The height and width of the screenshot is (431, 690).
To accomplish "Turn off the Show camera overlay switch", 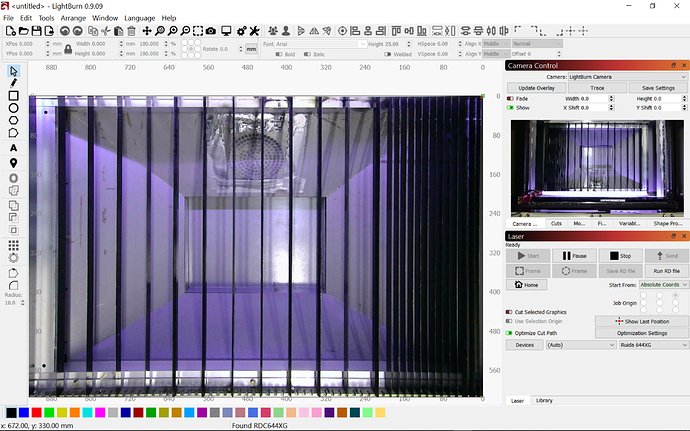I will [x=511, y=108].
